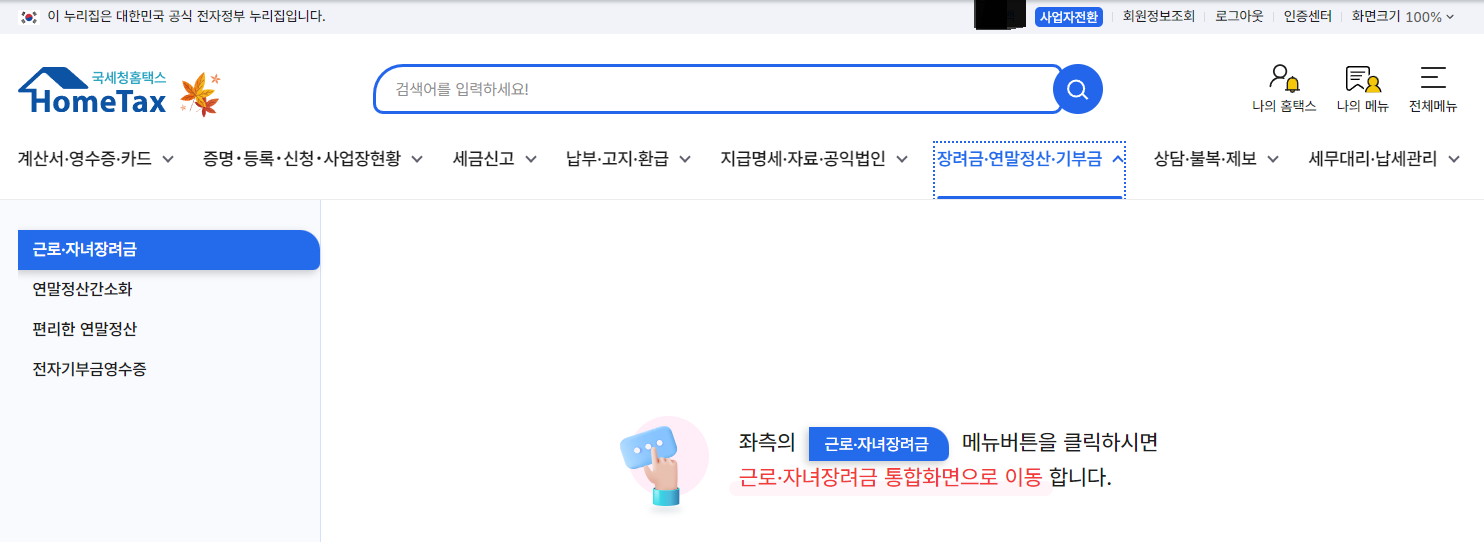Click the HomeTax logo
The width and height of the screenshot is (1484, 542).
pyautogui.click(x=93, y=92)
